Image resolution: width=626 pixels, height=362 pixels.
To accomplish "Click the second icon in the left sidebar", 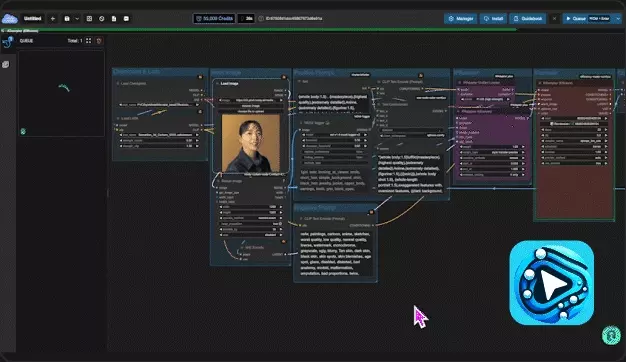I will [x=6, y=64].
